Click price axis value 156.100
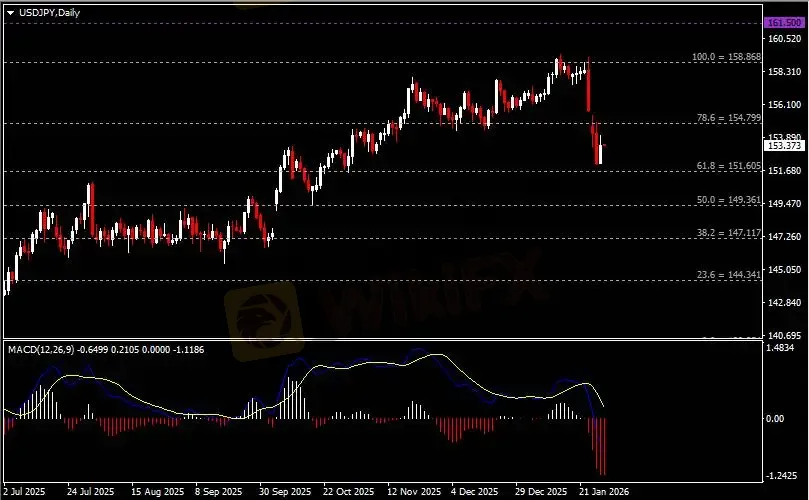Image resolution: width=809 pixels, height=500 pixels. coord(784,105)
